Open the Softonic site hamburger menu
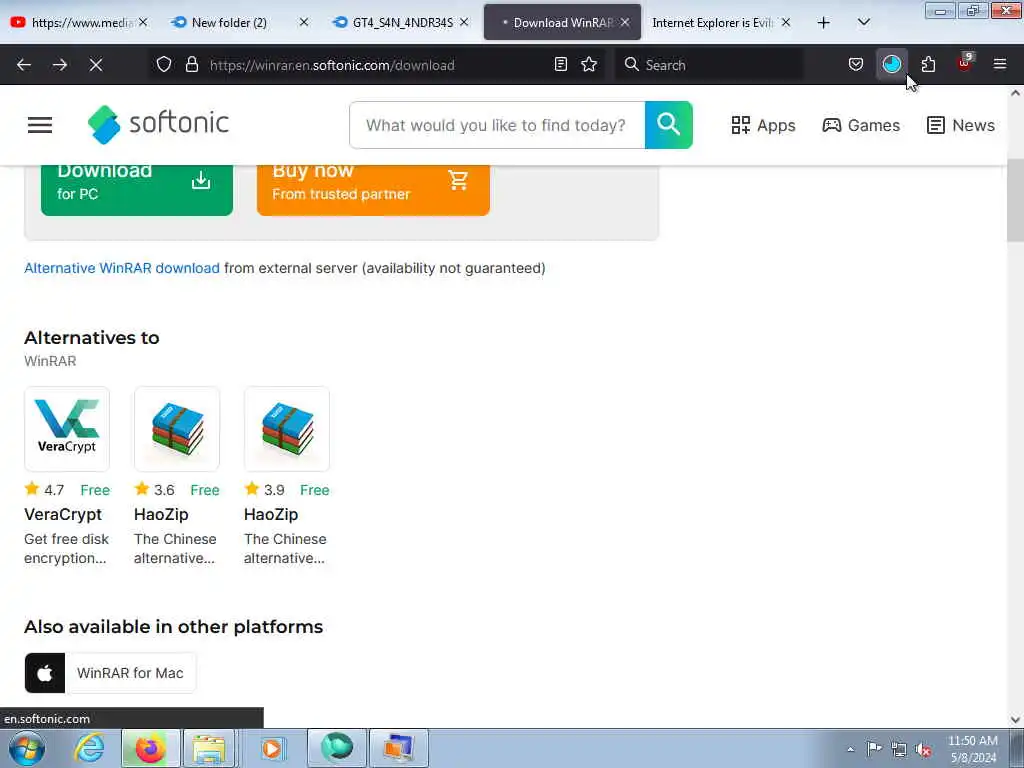This screenshot has height=768, width=1024. click(x=40, y=125)
